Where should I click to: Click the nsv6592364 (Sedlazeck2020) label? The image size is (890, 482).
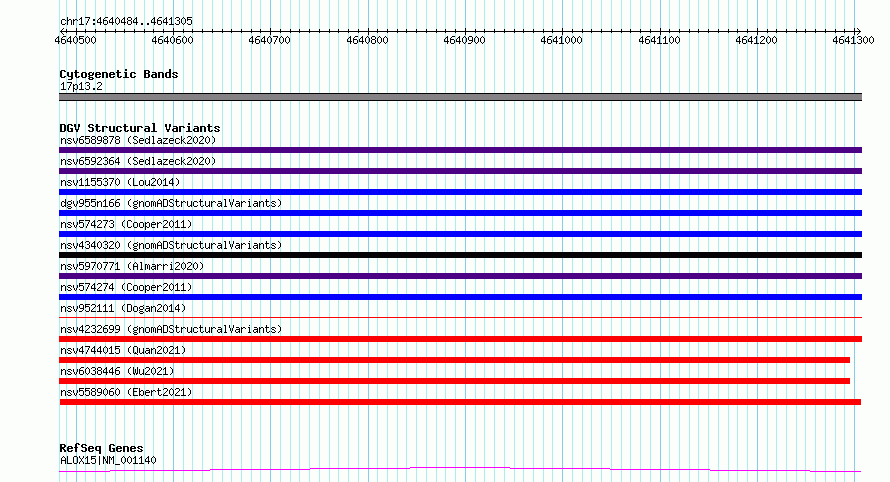tap(138, 161)
